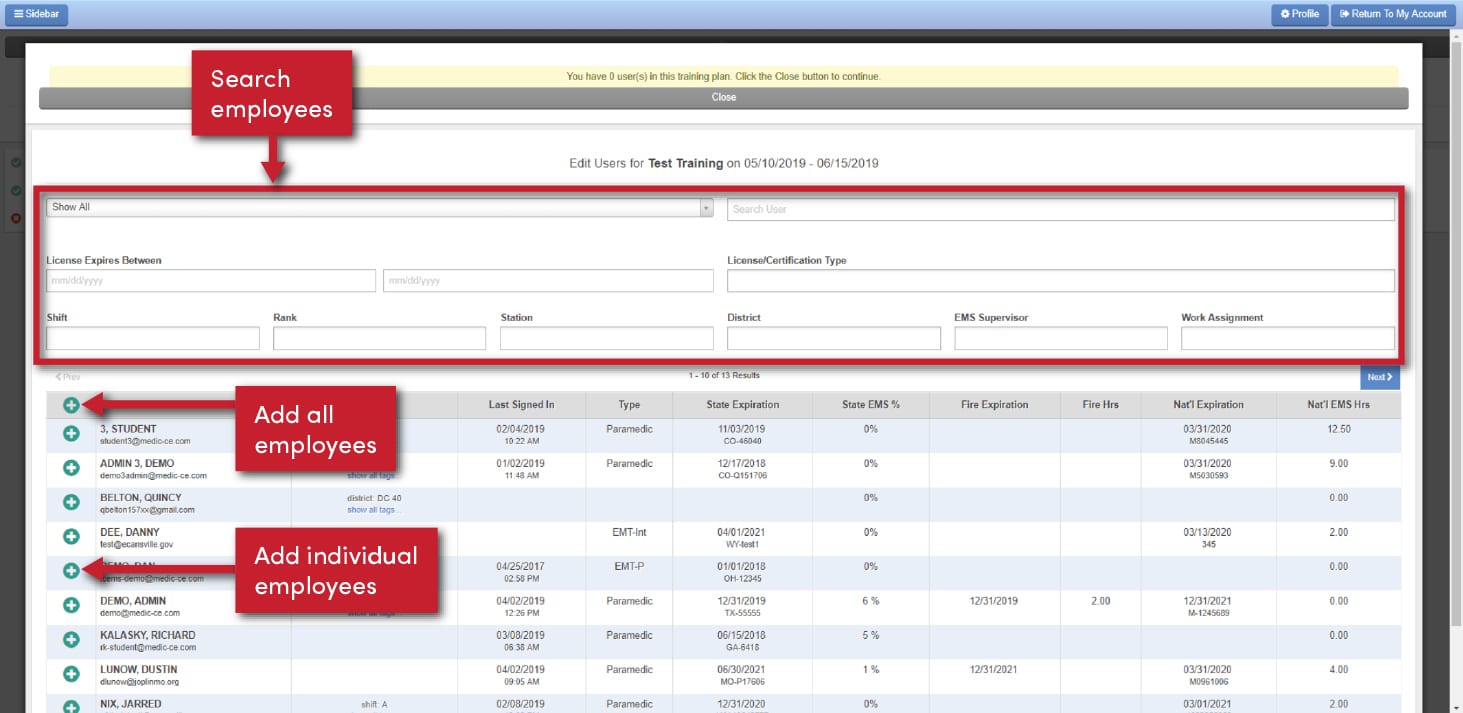
Task: Add DEMO, ADMIN with green plus icon
Action: (x=71, y=605)
